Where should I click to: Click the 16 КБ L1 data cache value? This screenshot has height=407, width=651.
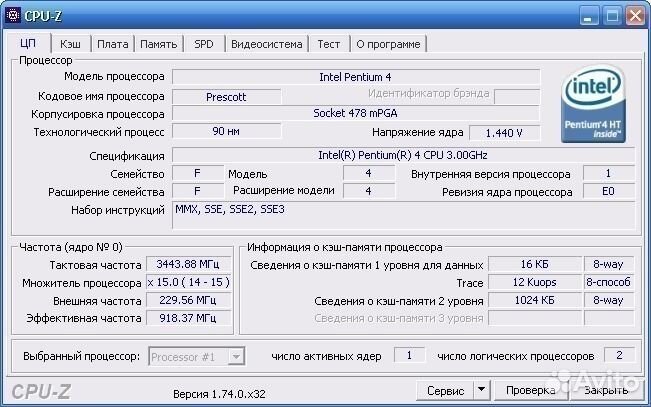(535, 264)
